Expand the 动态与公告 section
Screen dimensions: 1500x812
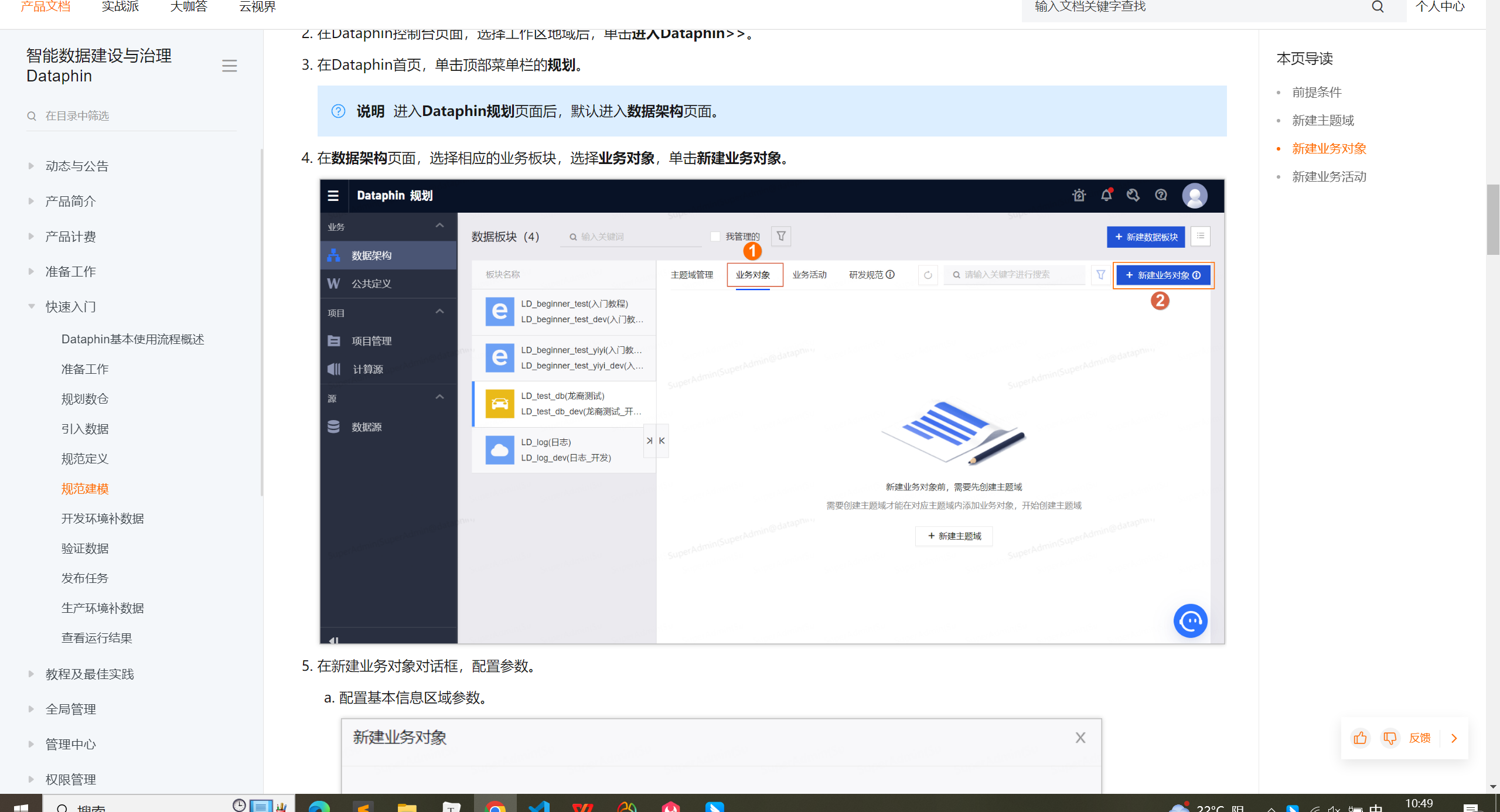pyautogui.click(x=31, y=166)
